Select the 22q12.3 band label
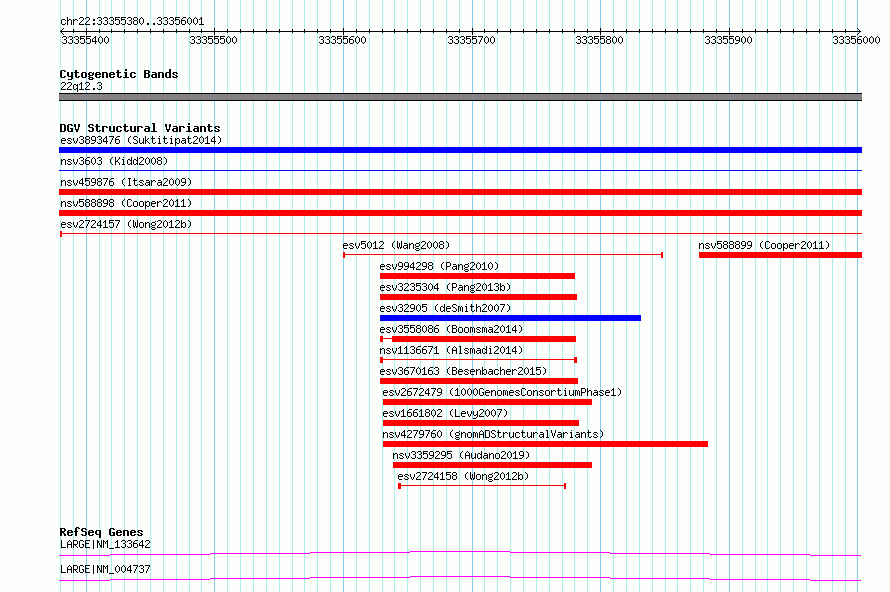Image resolution: width=890 pixels, height=592 pixels. [81, 86]
